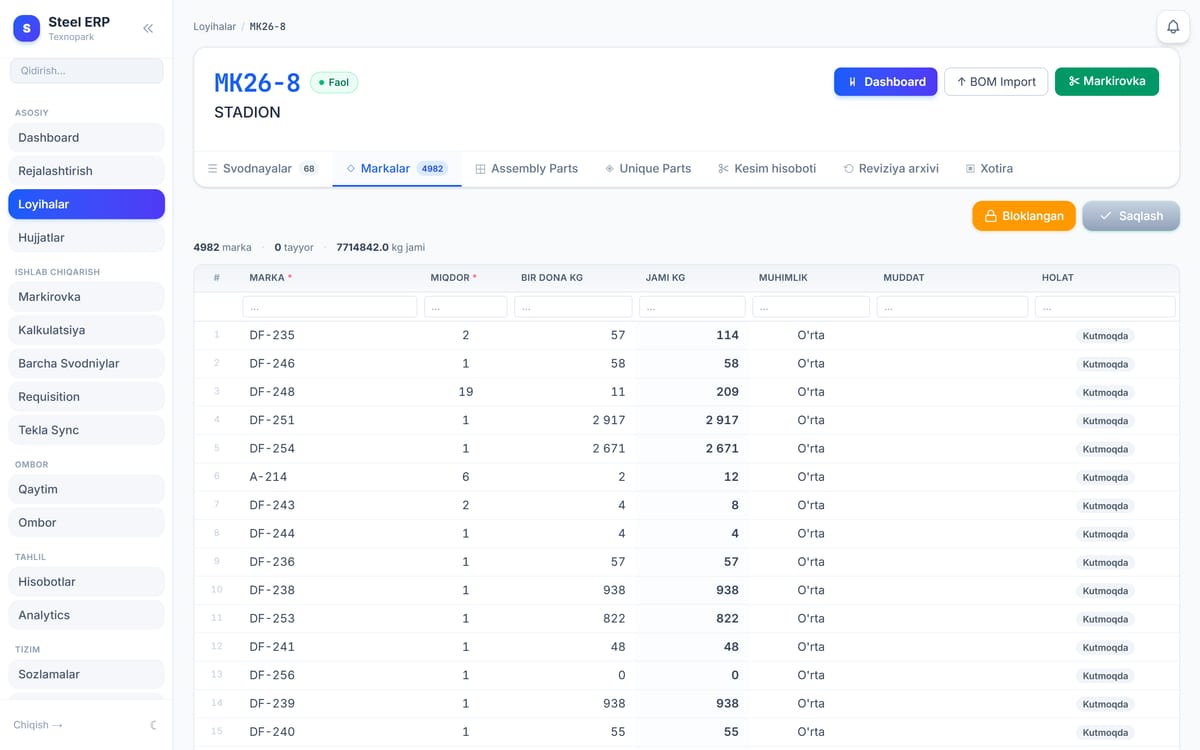Click the Loyihalar breadcrumb link
This screenshot has height=750, width=1200.
tap(215, 27)
